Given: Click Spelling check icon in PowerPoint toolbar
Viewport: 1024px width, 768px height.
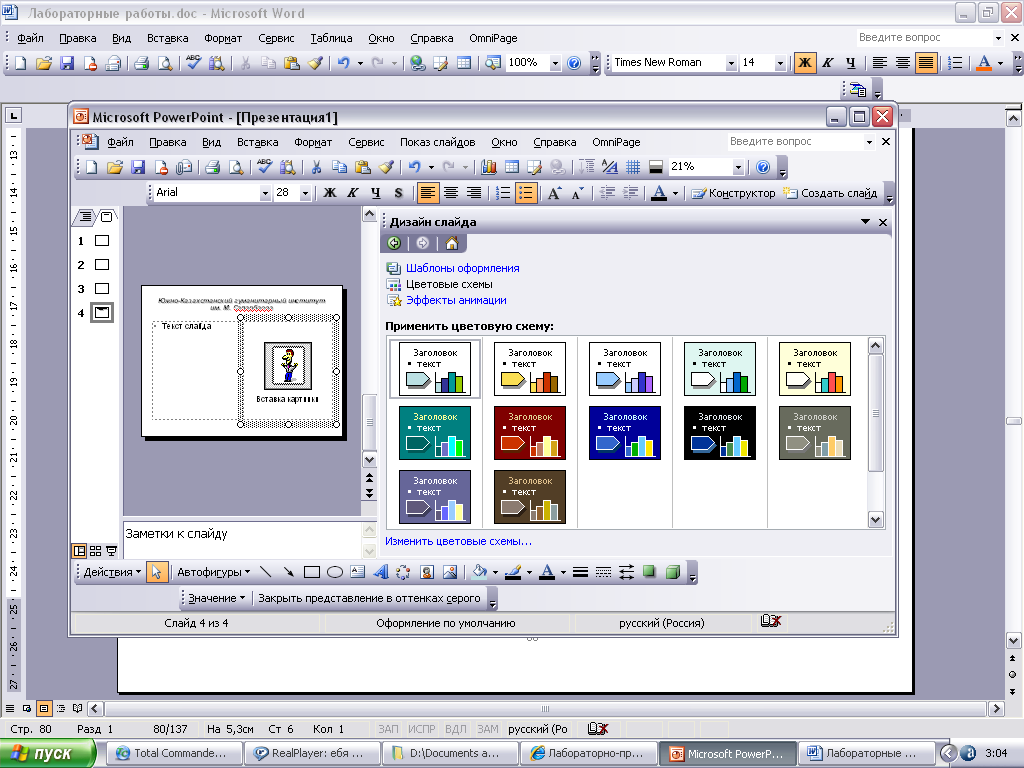Looking at the screenshot, I should pyautogui.click(x=264, y=167).
